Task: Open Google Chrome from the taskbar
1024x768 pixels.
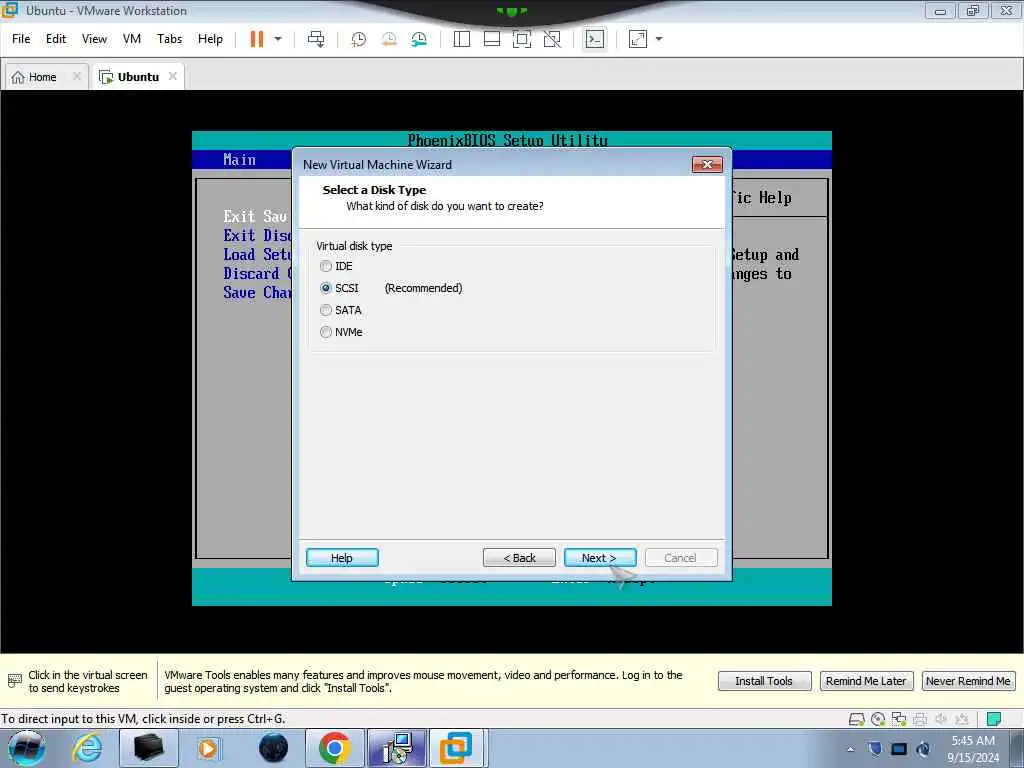Action: 334,748
